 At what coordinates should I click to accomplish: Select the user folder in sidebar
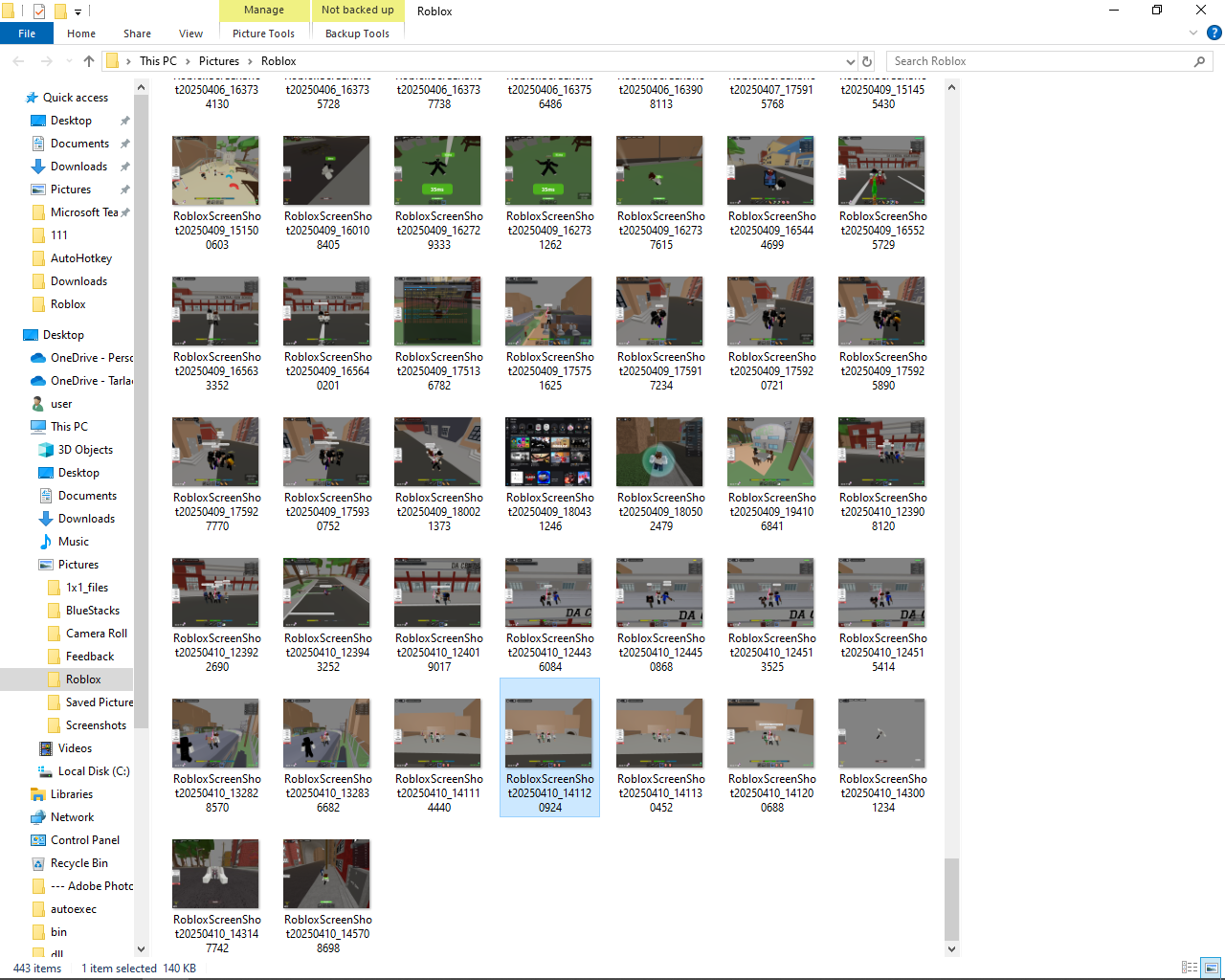(61, 404)
